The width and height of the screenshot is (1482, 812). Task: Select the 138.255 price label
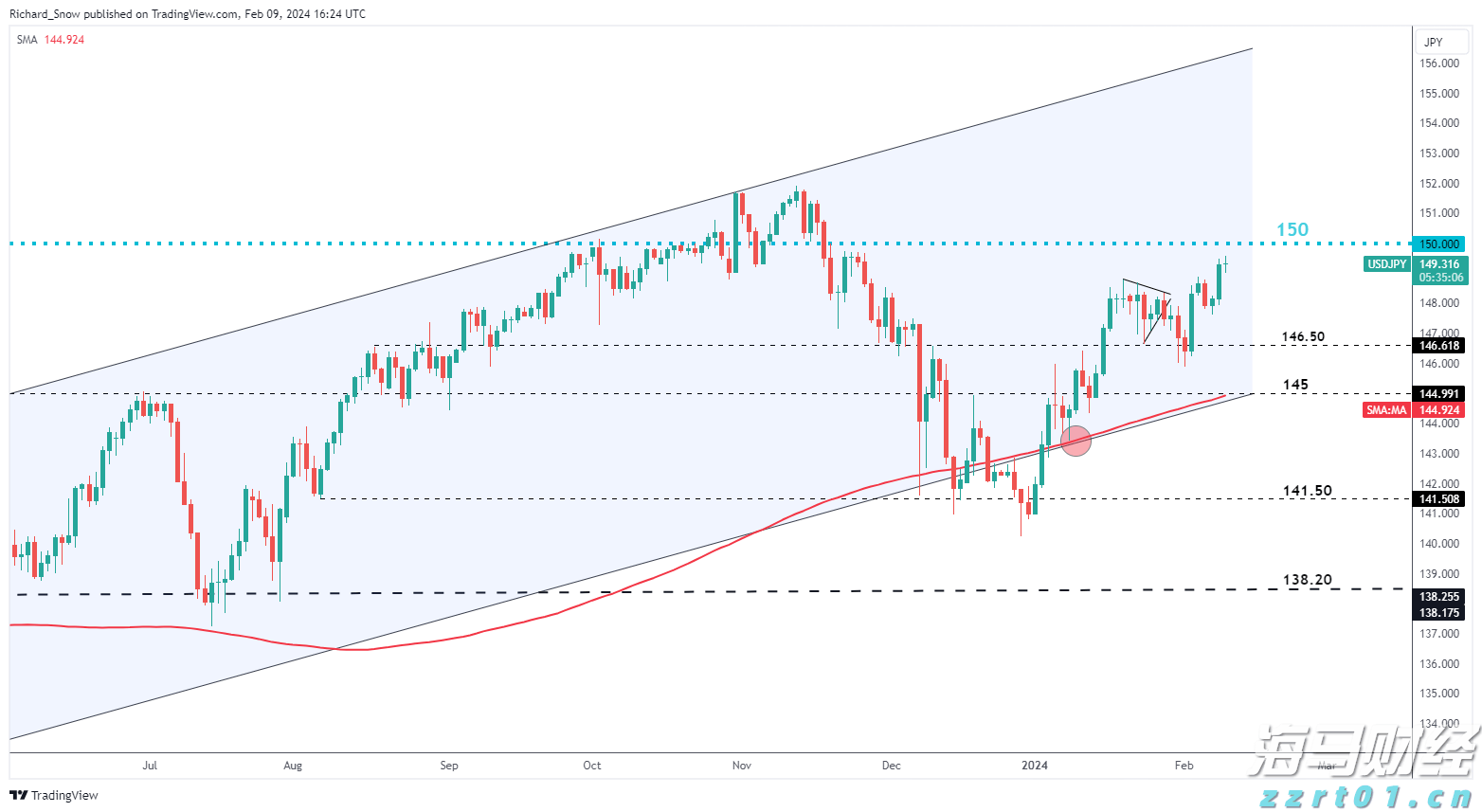click(1438, 597)
